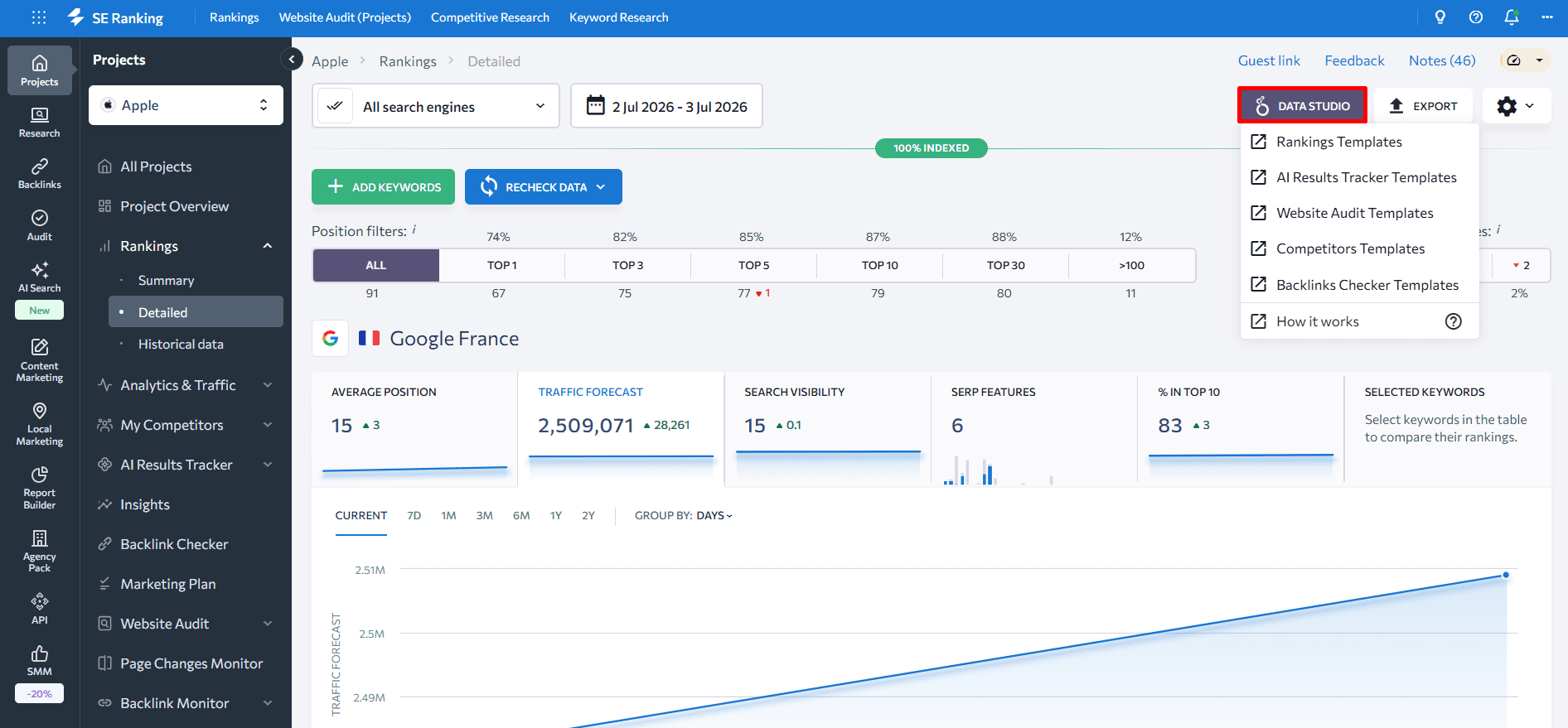Open Agency Pack in the icon bar
Screen dimensions: 1568x728
pos(40,551)
